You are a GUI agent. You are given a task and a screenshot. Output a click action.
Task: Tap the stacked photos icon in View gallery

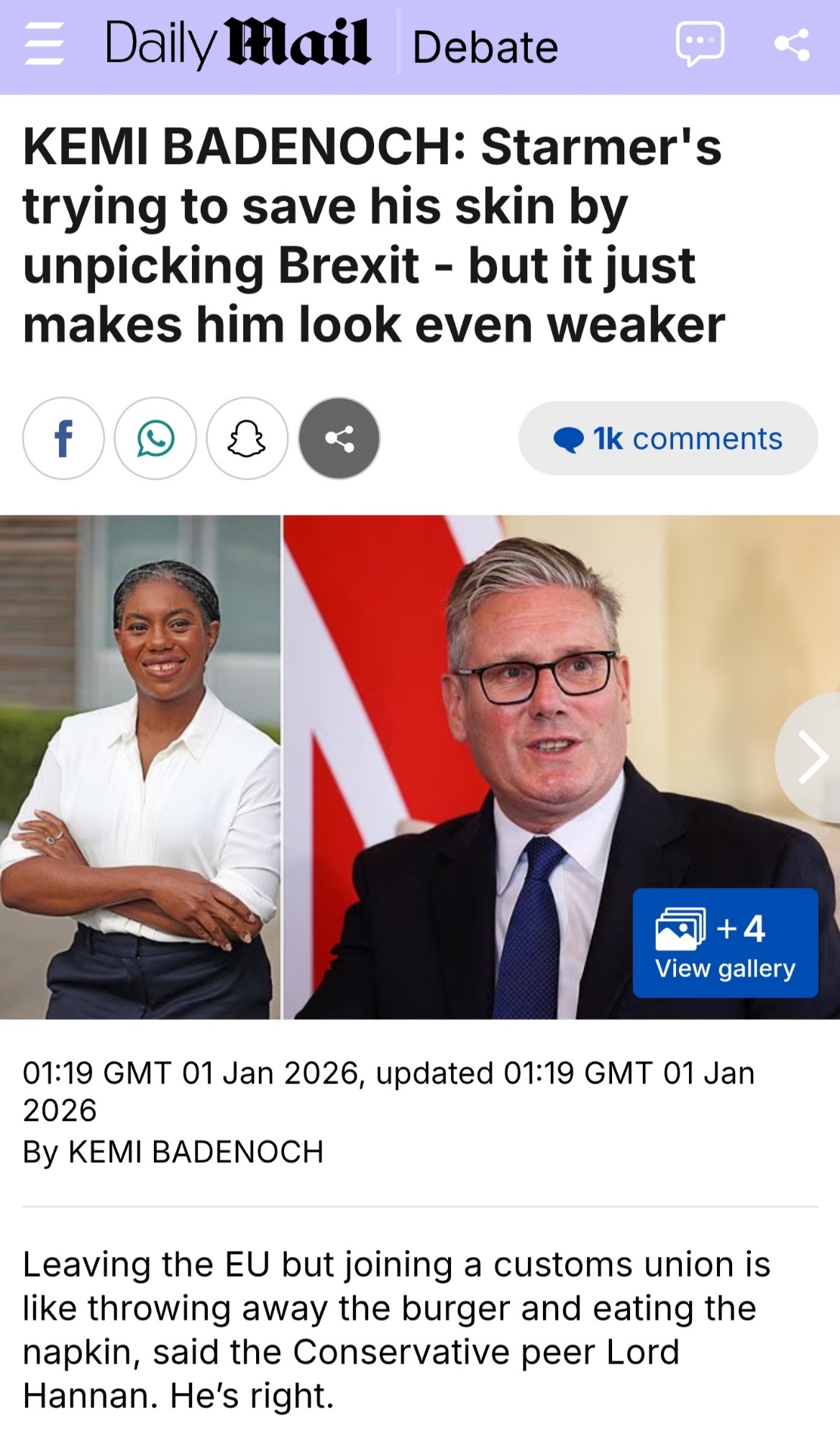pos(680,929)
